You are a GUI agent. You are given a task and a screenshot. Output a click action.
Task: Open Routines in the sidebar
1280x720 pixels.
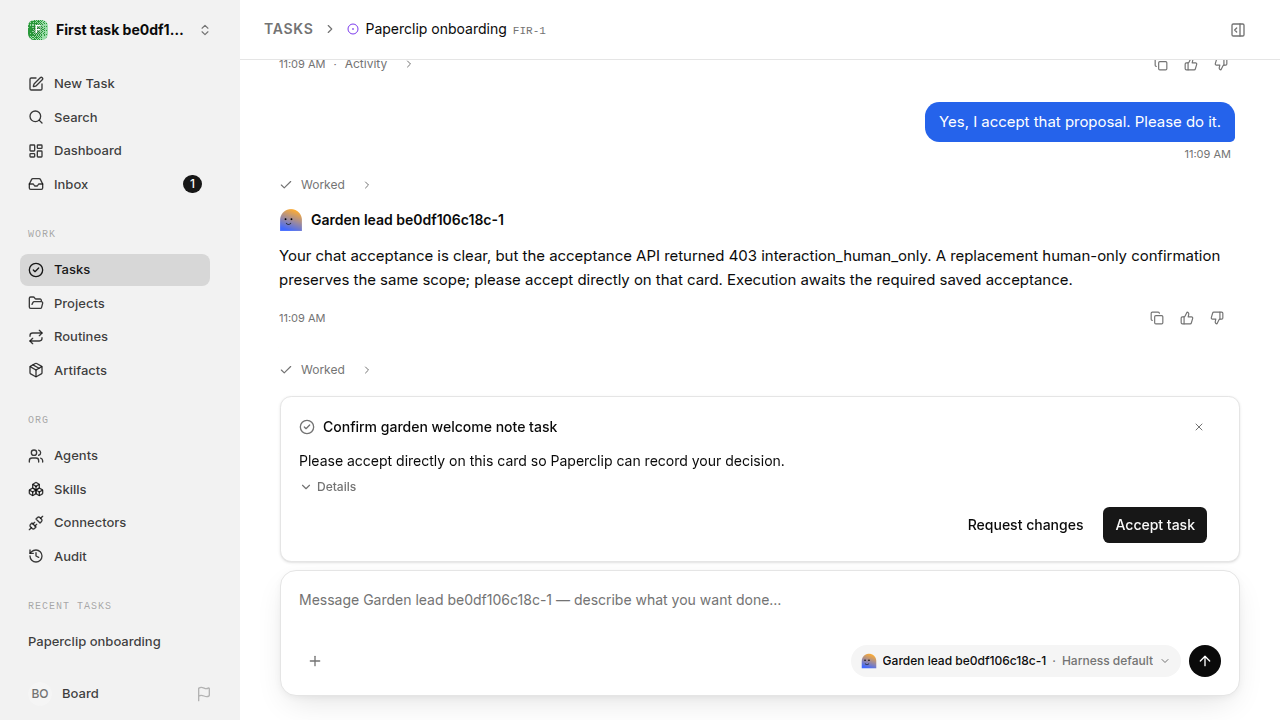click(x=115, y=337)
